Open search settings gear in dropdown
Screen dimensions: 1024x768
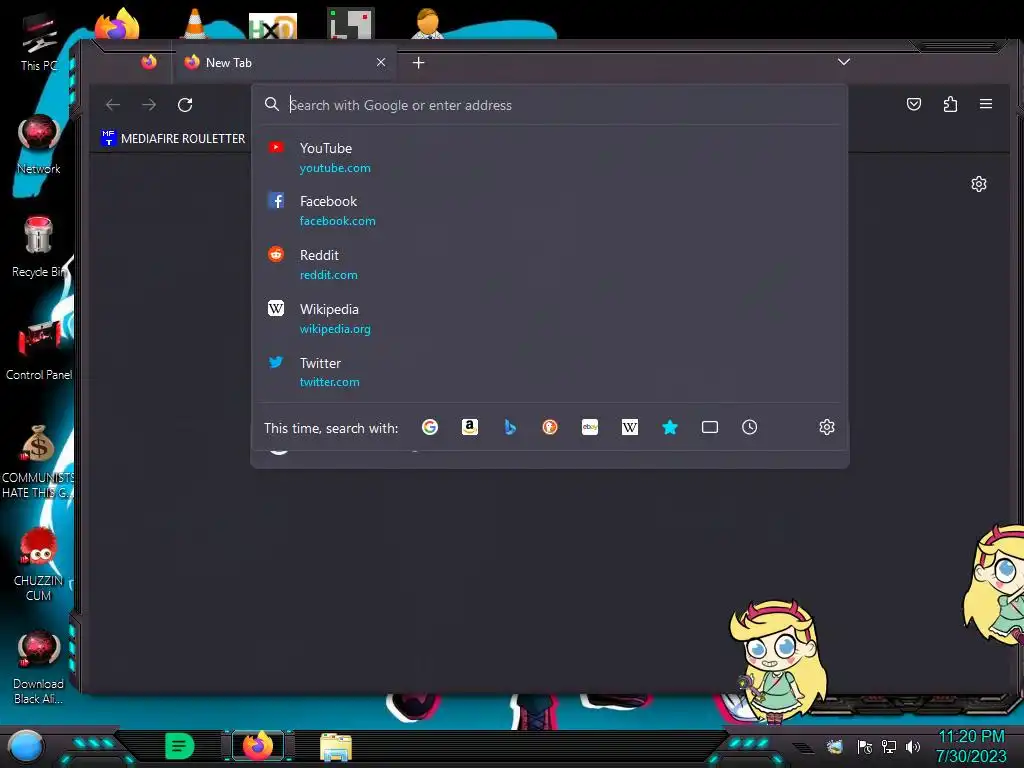[827, 427]
